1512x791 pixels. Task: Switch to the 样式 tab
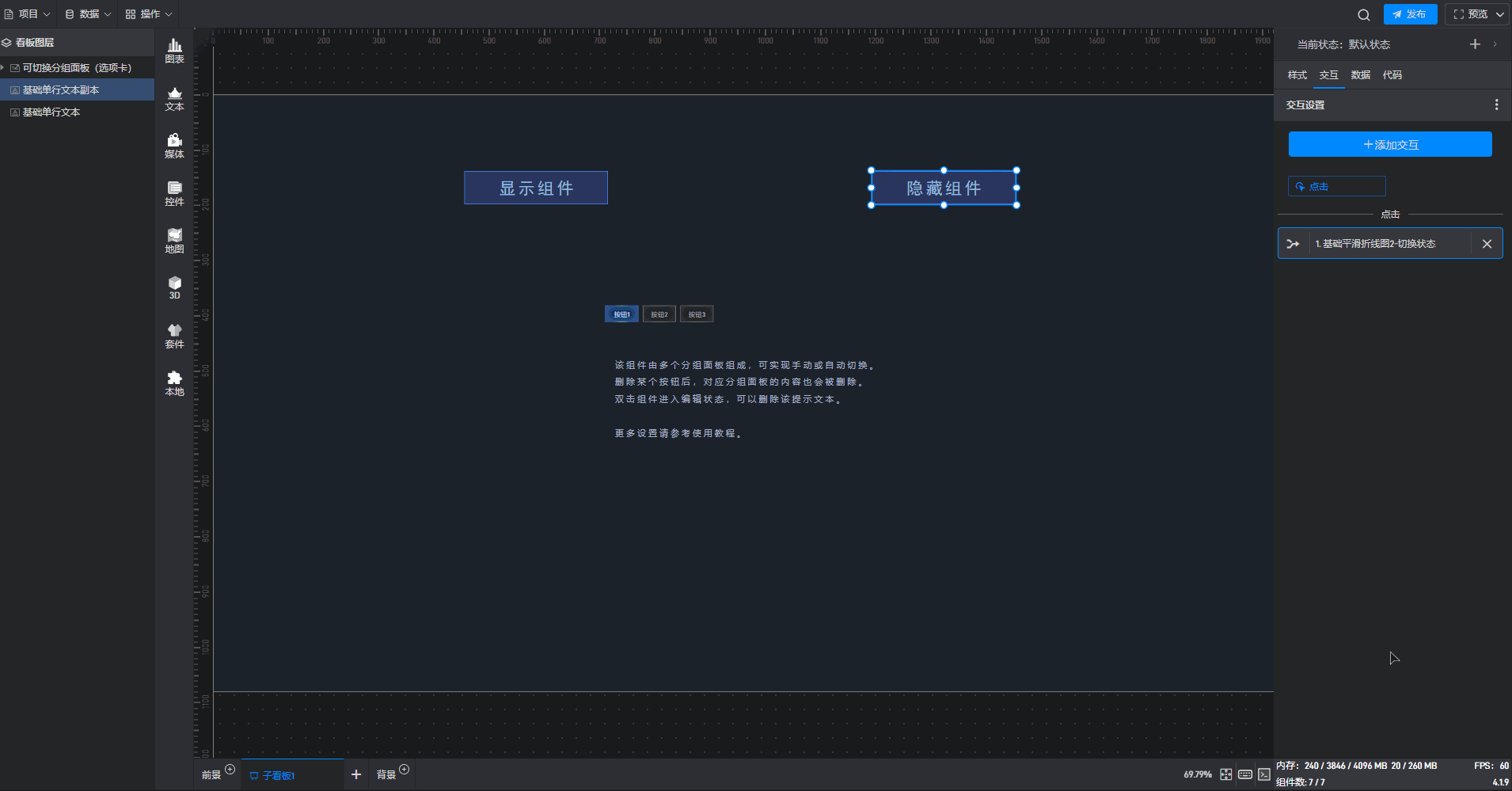(x=1297, y=75)
